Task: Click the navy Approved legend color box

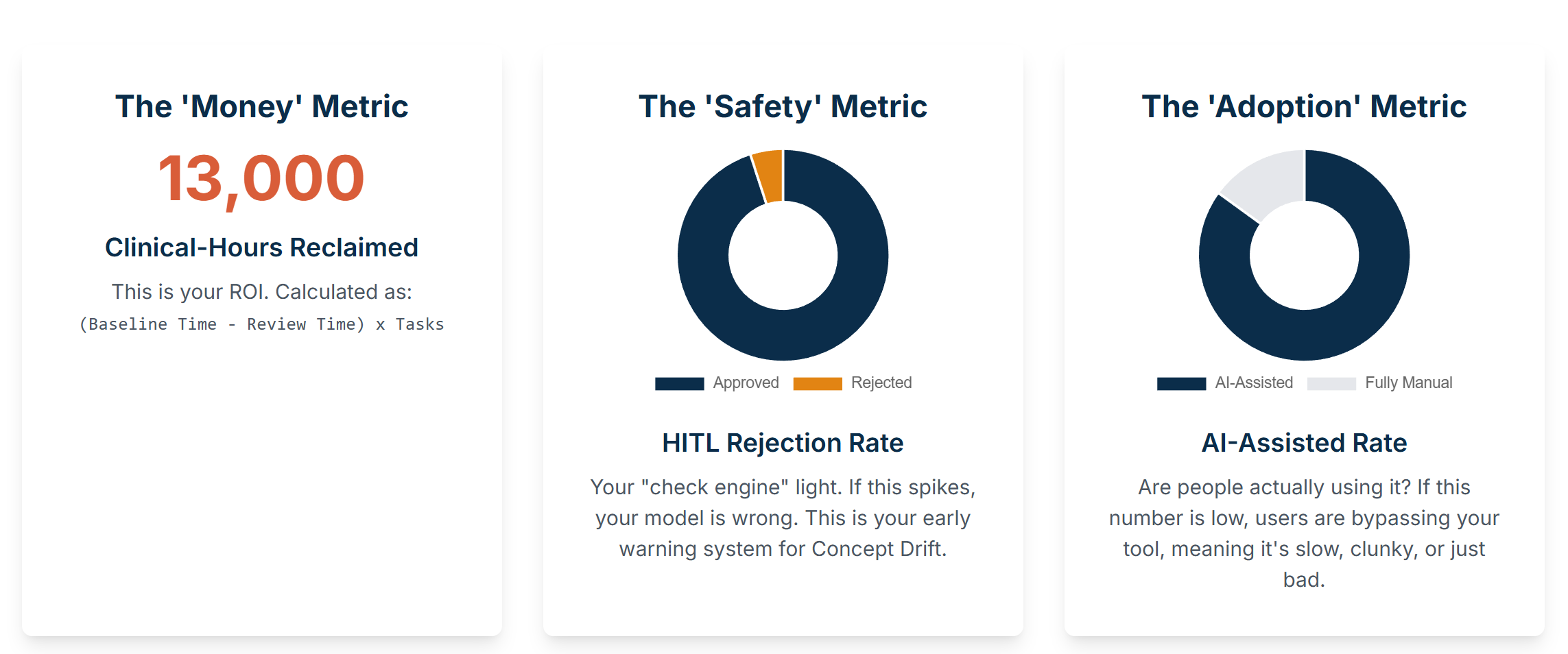Action: [x=679, y=383]
